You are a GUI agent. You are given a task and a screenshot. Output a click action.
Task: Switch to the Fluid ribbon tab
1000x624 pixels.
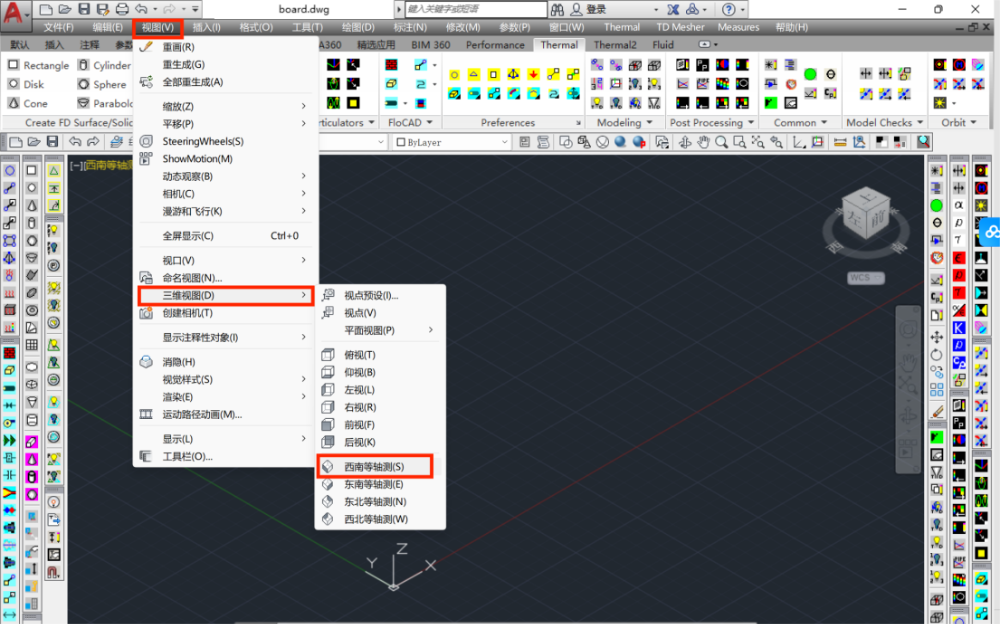pos(663,45)
